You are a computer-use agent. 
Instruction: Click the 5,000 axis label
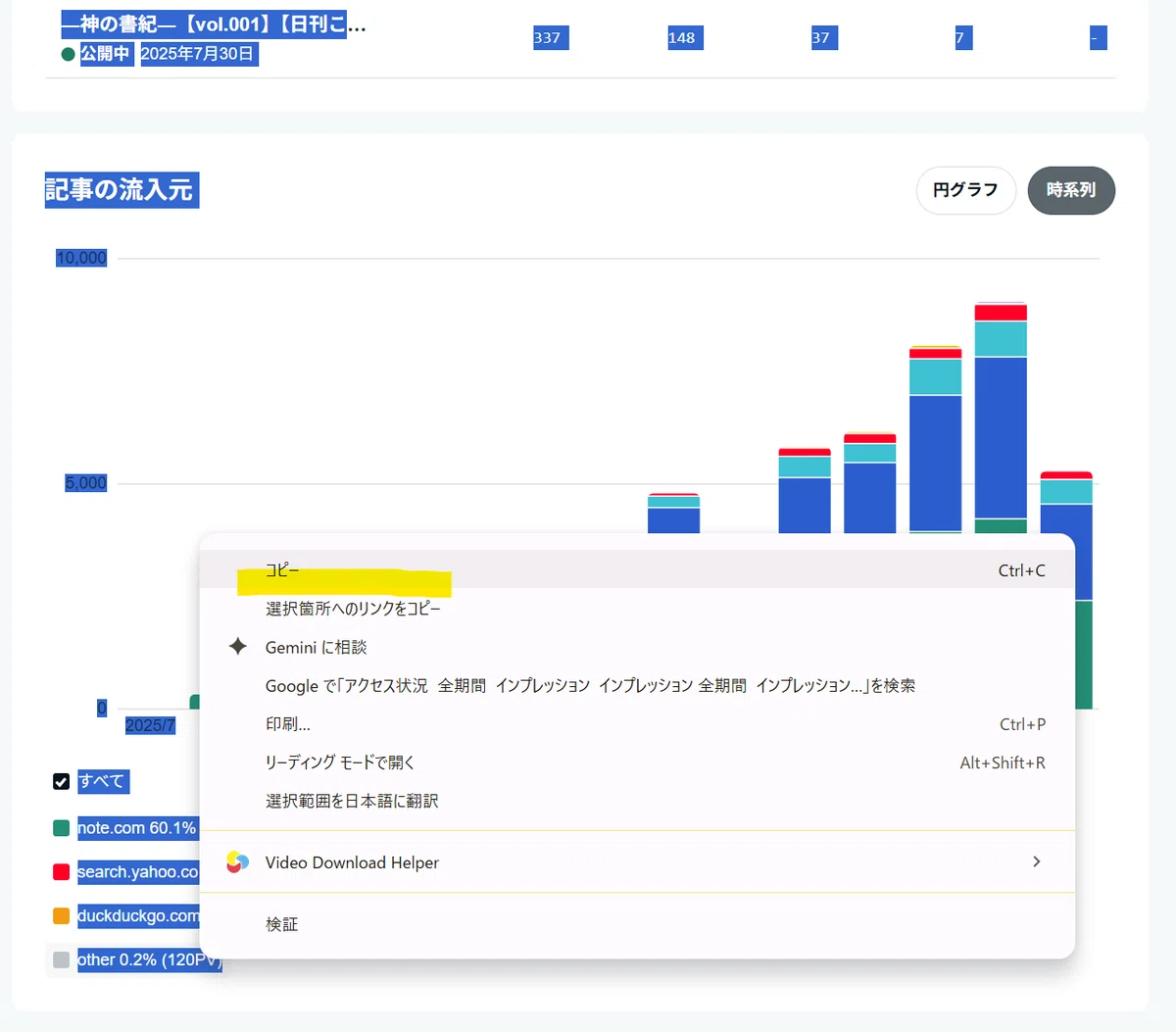[x=85, y=483]
